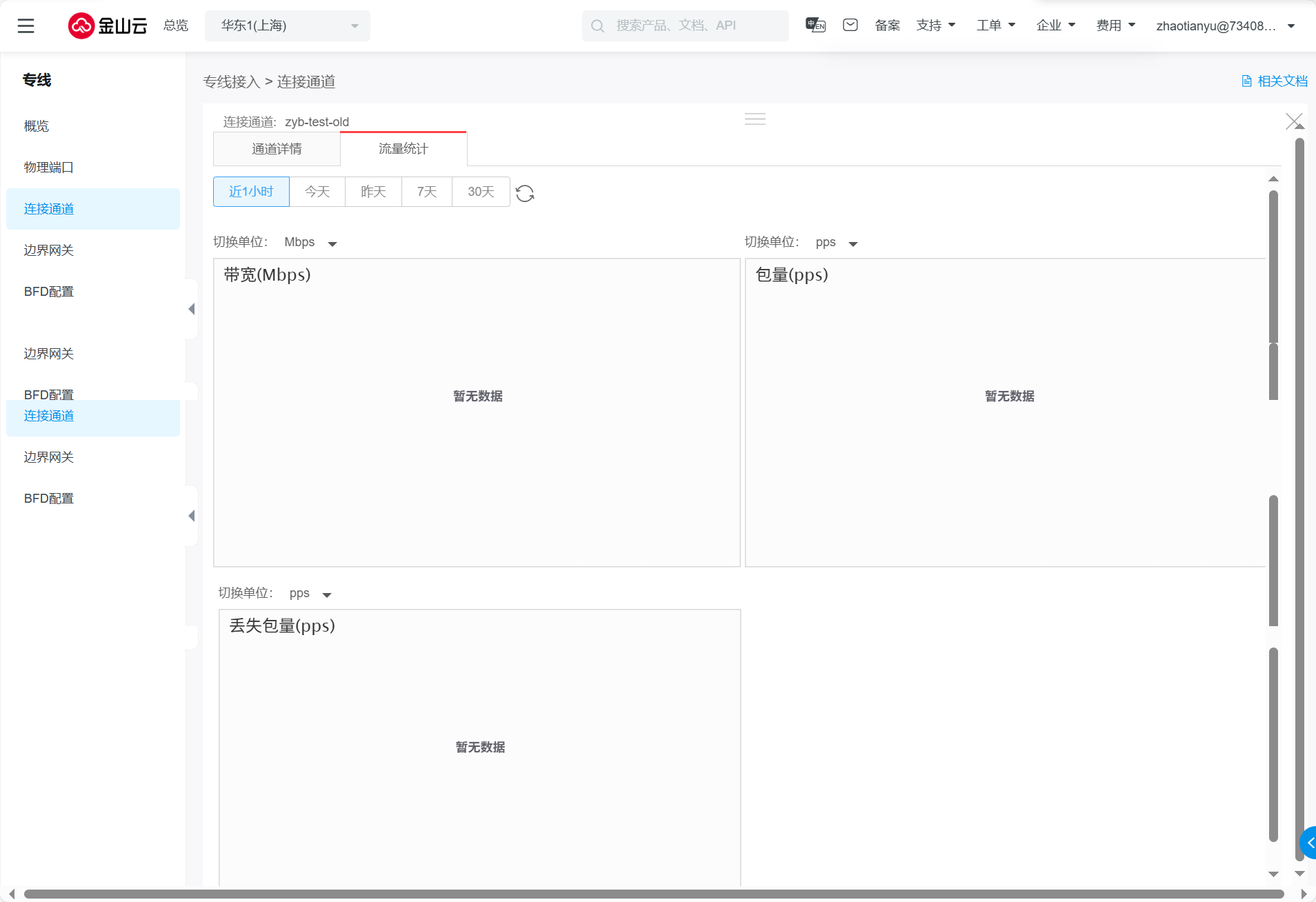Open the first BFD配置 sidebar item
The image size is (1316, 902).
pyautogui.click(x=93, y=292)
